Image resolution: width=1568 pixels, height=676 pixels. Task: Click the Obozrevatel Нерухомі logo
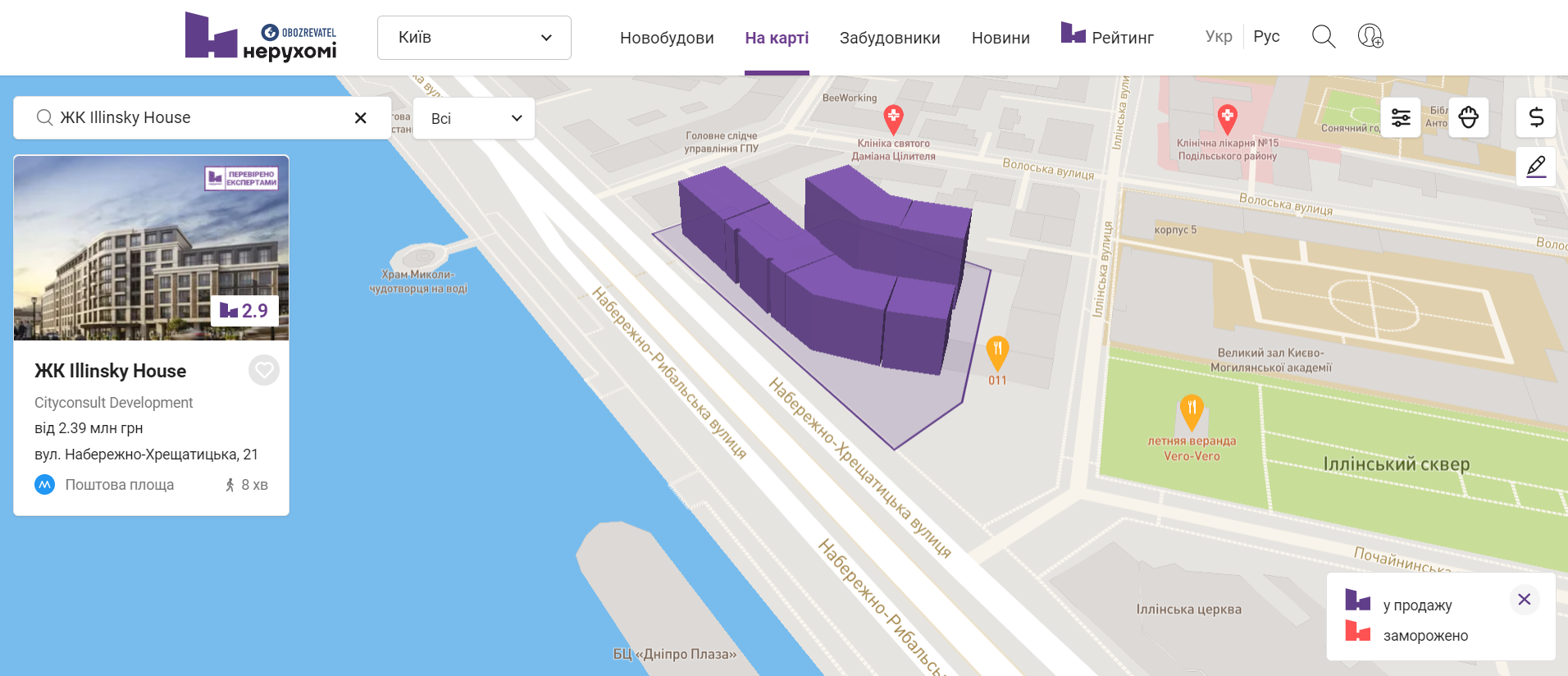click(x=261, y=38)
